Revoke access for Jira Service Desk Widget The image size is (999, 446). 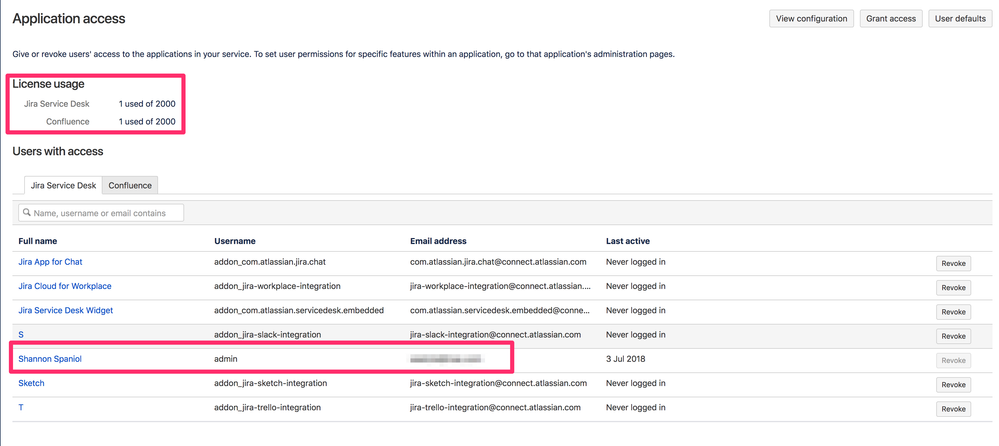(953, 312)
